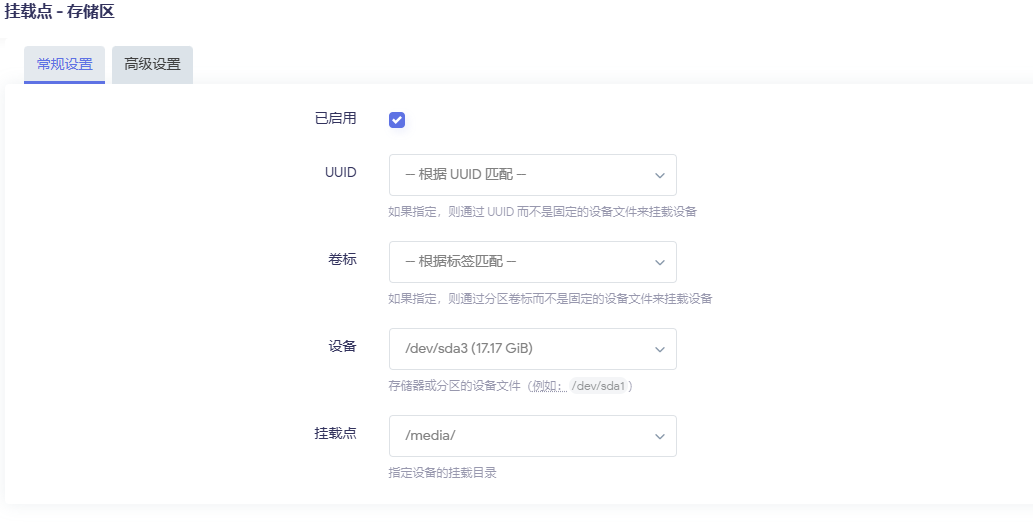Click the chevron arrow in 挂载点 field
The height and width of the screenshot is (531, 1033).
pyautogui.click(x=660, y=436)
